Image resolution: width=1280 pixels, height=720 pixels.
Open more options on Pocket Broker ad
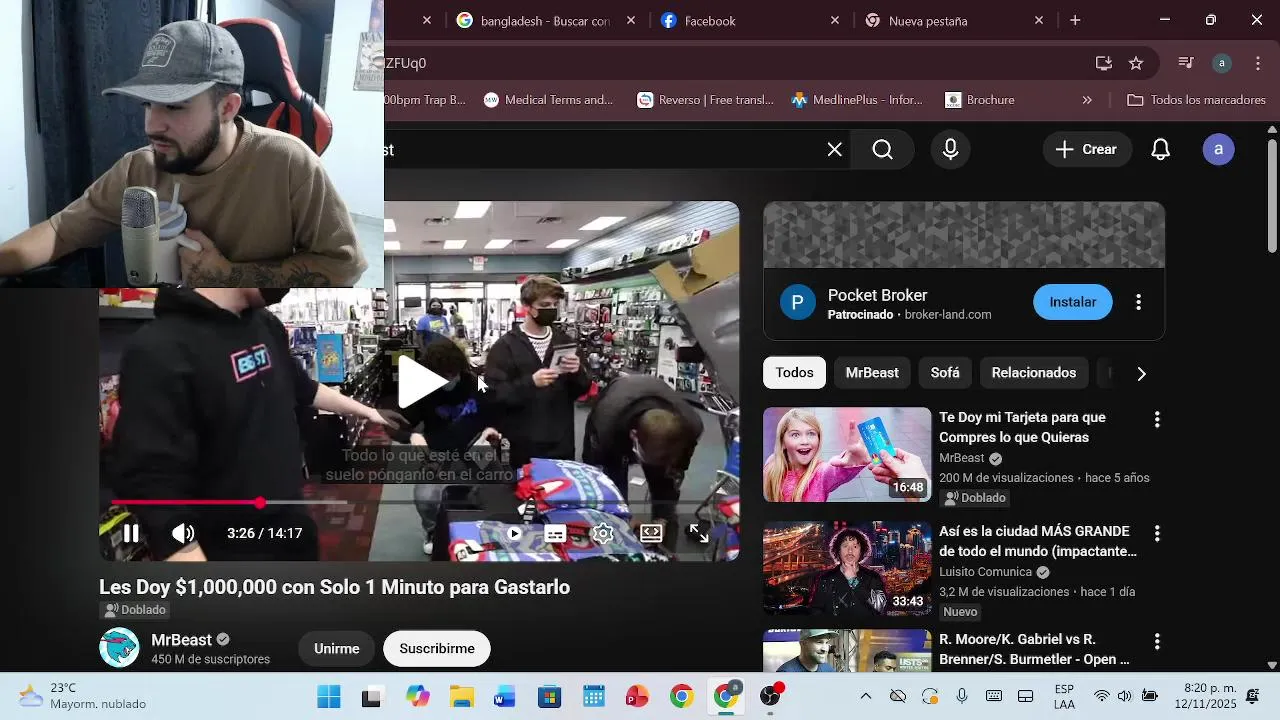click(x=1138, y=302)
